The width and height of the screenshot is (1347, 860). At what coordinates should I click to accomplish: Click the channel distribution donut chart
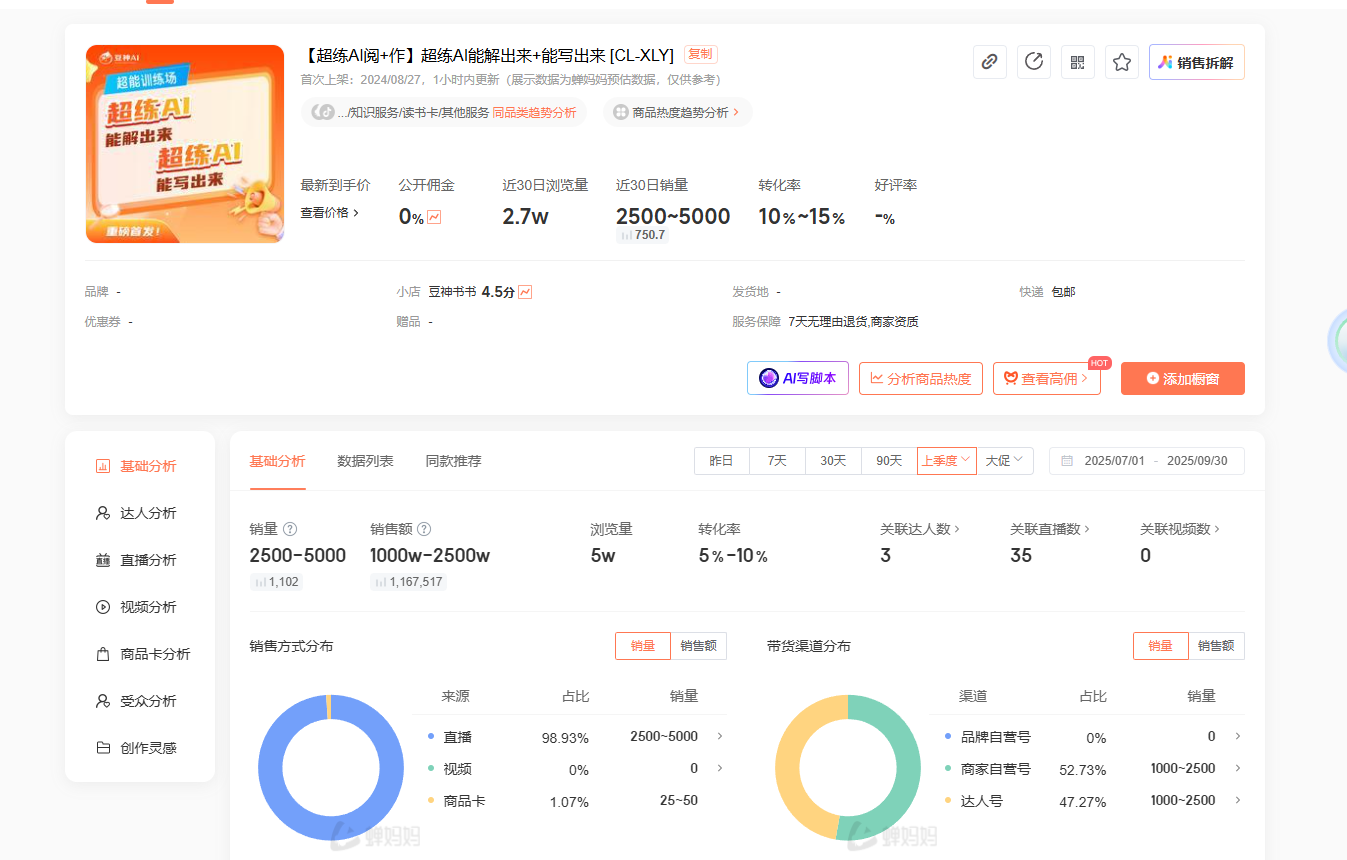848,767
